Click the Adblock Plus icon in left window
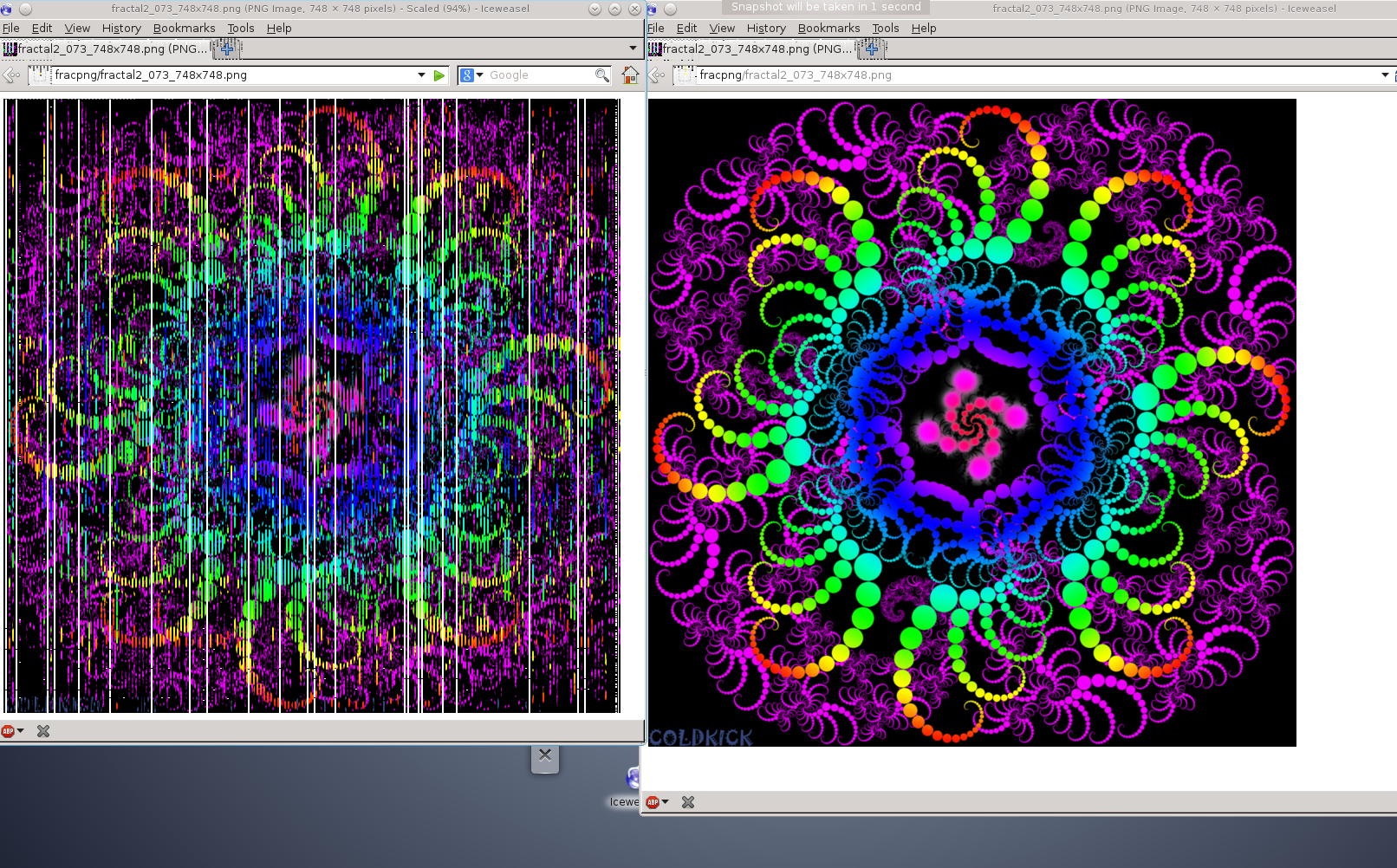 tap(8, 731)
